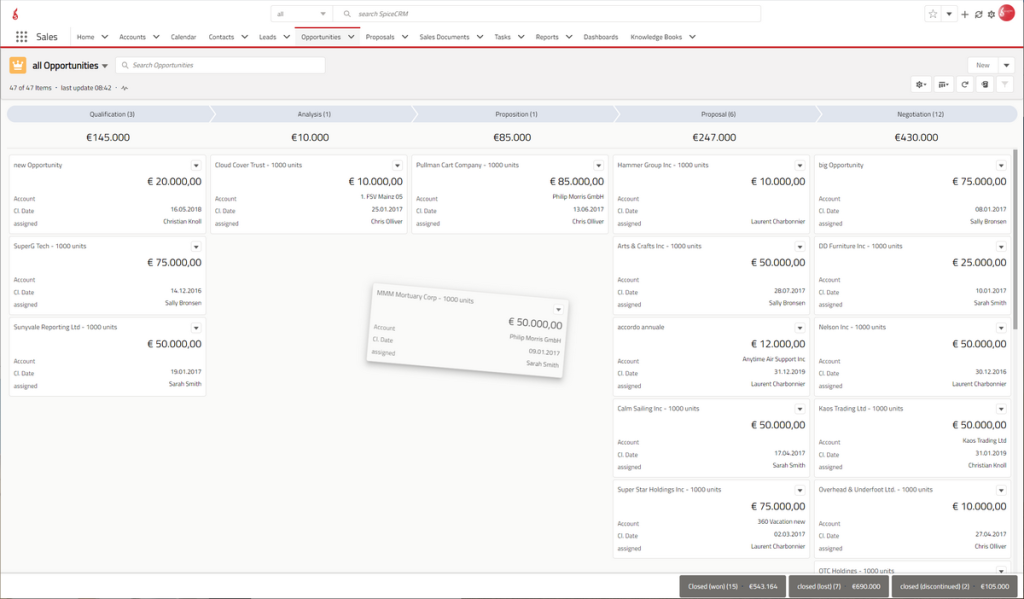Open actions menu on Hammer Group Inc card
The width and height of the screenshot is (1024, 599).
tap(800, 165)
